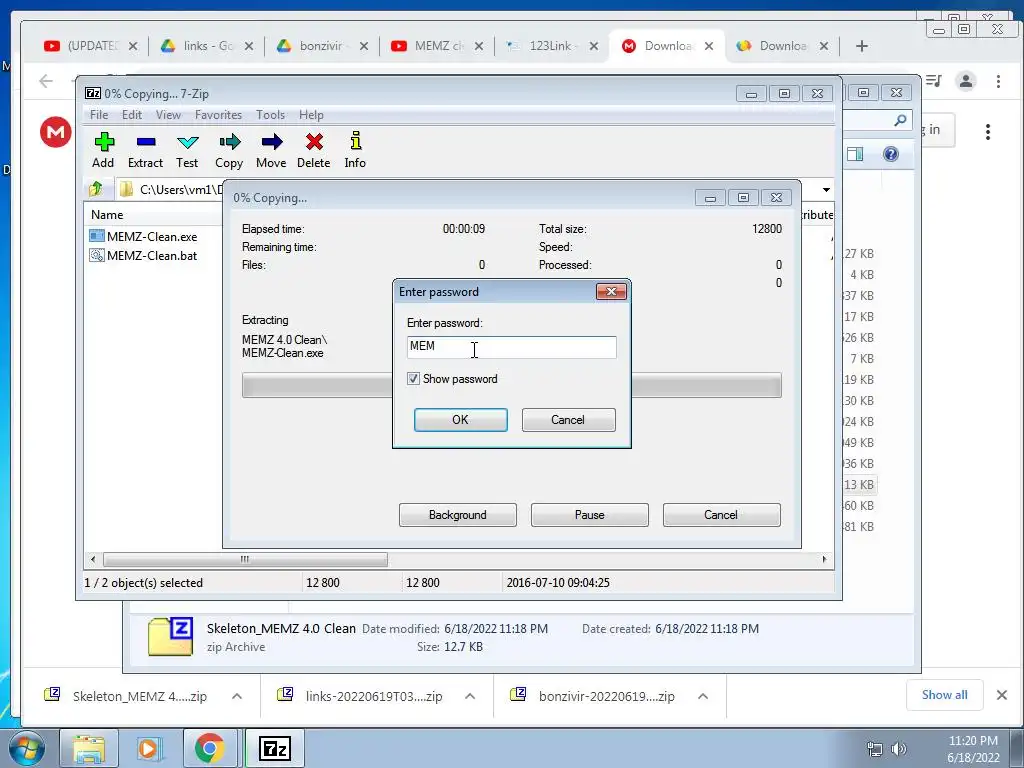Close the 123Link browser tab
This screenshot has height=768, width=1024.
[594, 46]
